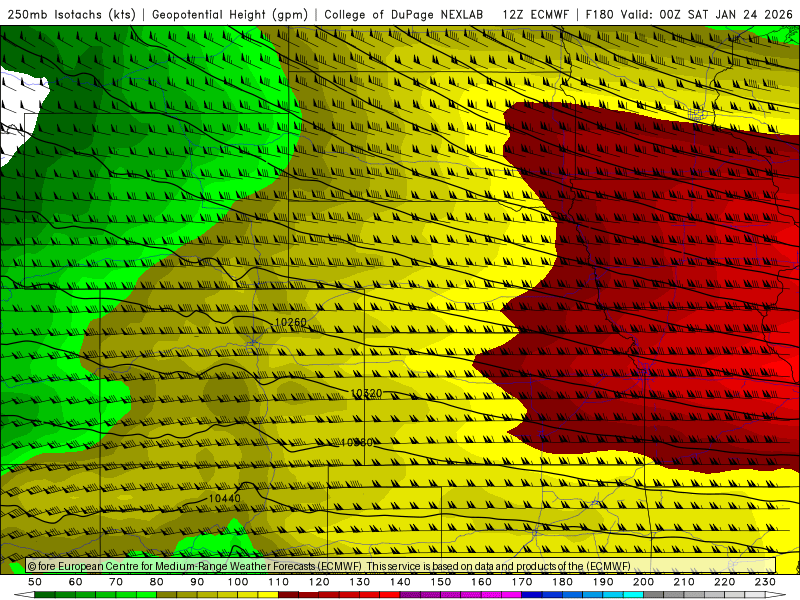This screenshot has height=600, width=800.
Task: Click the 10320 height contour label
Action: [366, 393]
